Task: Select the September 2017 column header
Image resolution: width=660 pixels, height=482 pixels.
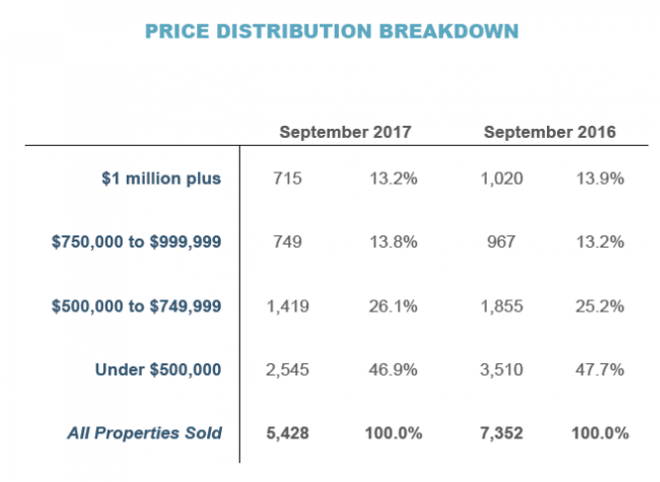Action: [x=345, y=132]
